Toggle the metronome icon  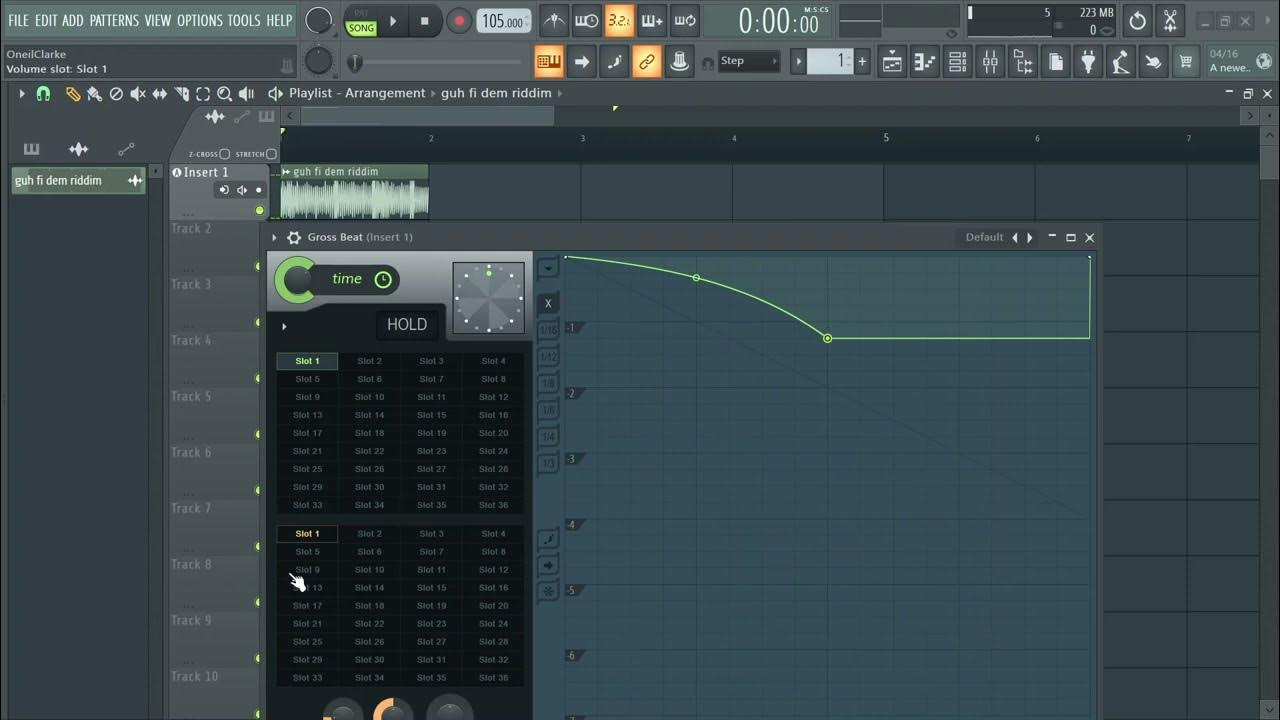[x=555, y=20]
